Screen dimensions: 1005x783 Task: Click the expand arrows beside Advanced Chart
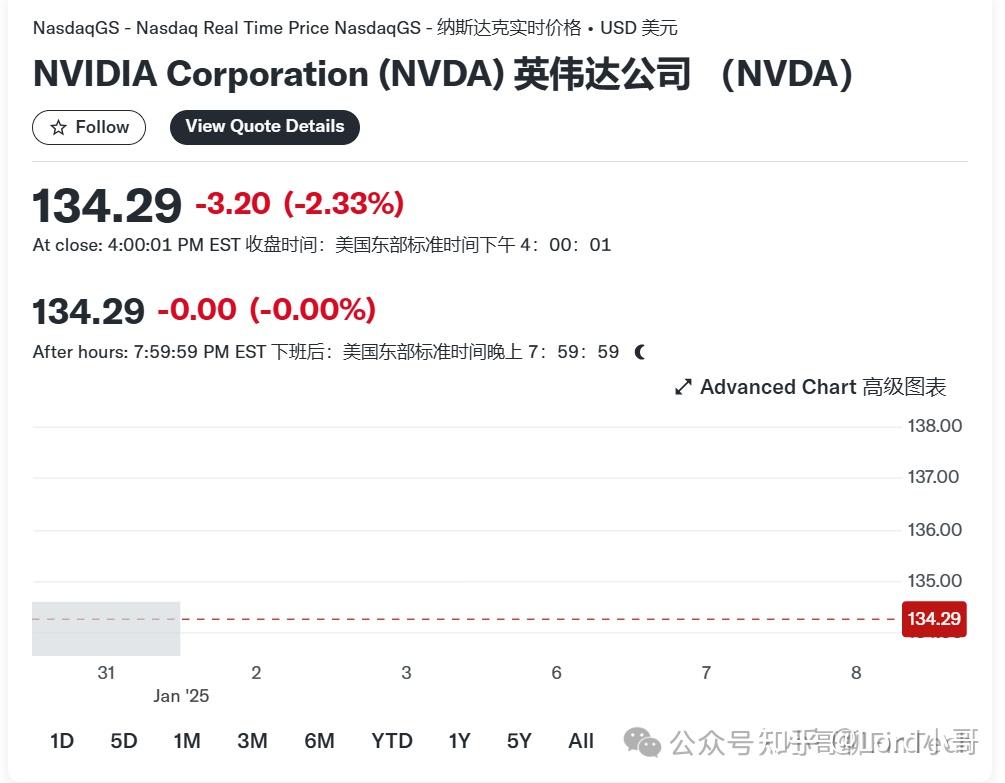pyautogui.click(x=683, y=387)
